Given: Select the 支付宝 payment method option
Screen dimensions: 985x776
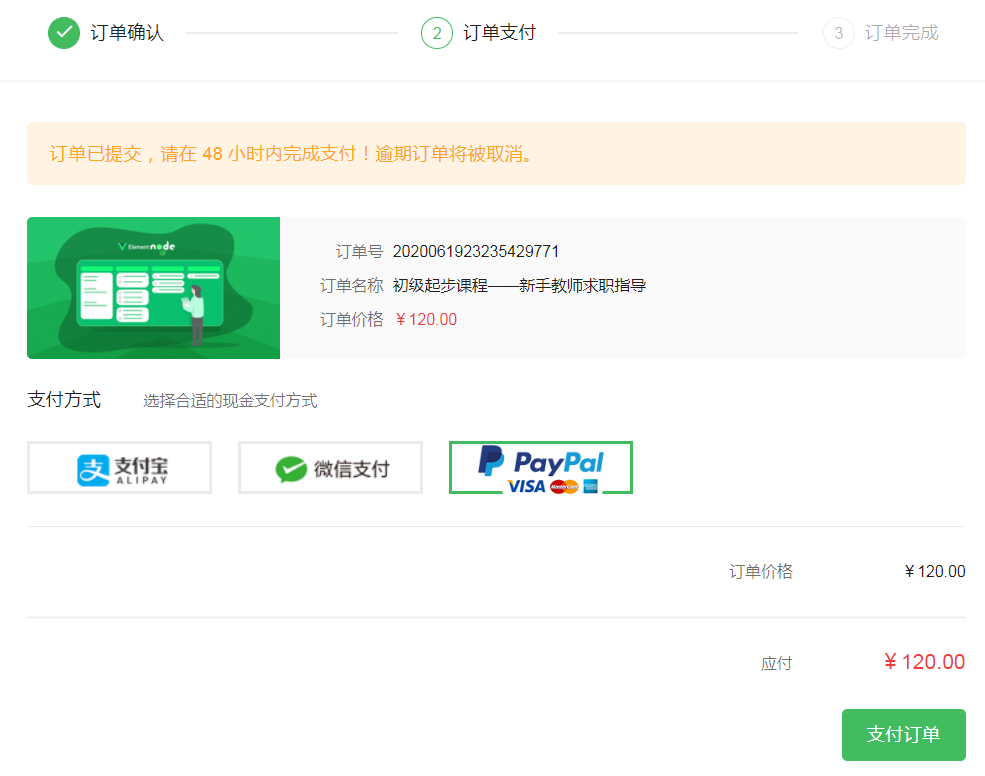Looking at the screenshot, I should 119,467.
